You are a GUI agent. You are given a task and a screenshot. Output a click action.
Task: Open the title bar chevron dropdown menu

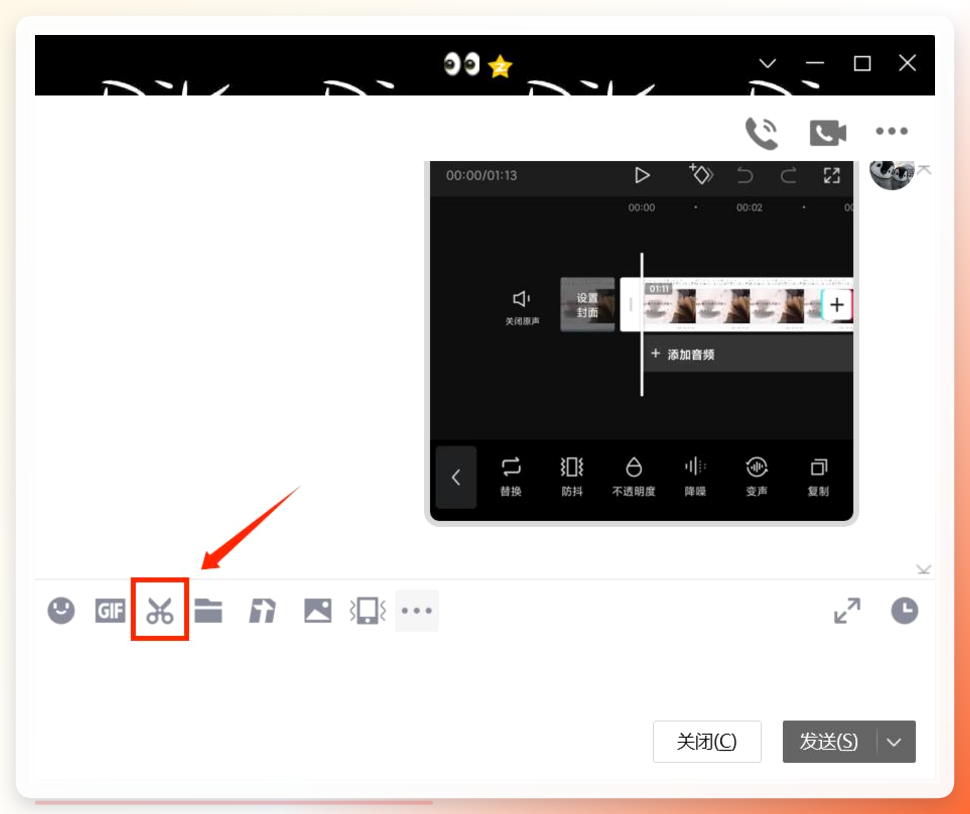pos(768,64)
